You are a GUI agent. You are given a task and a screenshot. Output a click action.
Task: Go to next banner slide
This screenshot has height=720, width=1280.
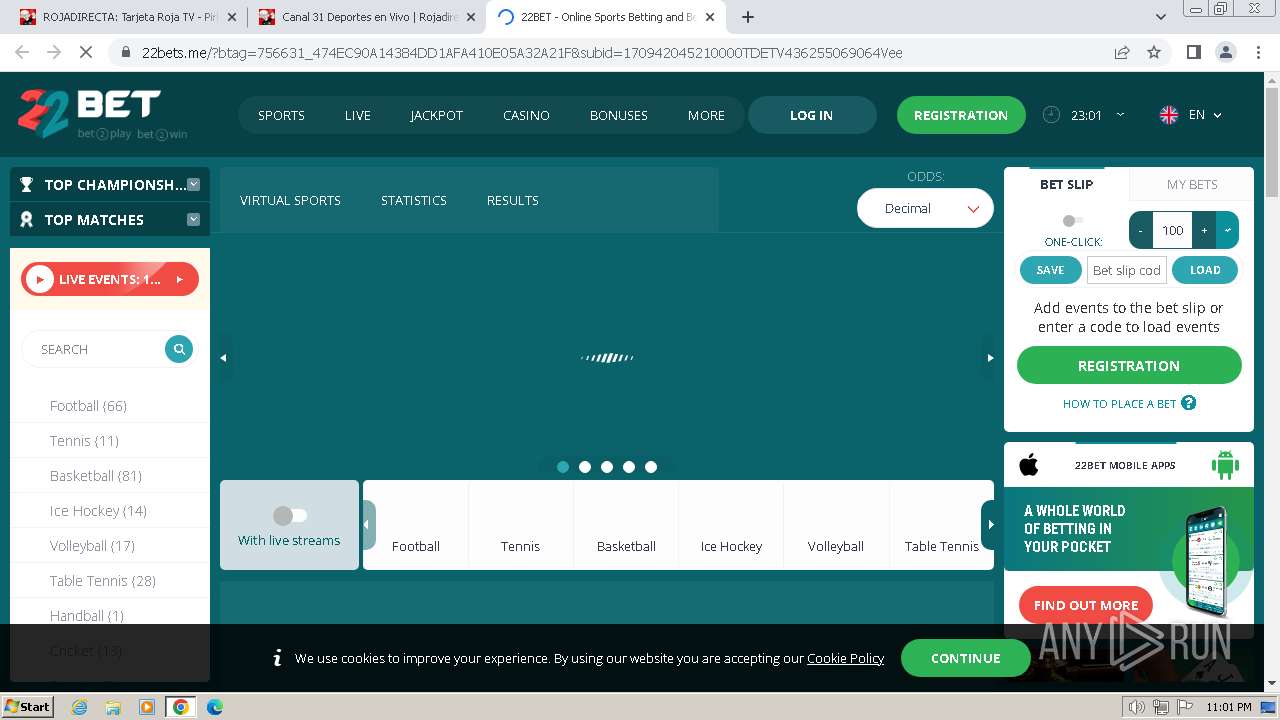pos(990,358)
